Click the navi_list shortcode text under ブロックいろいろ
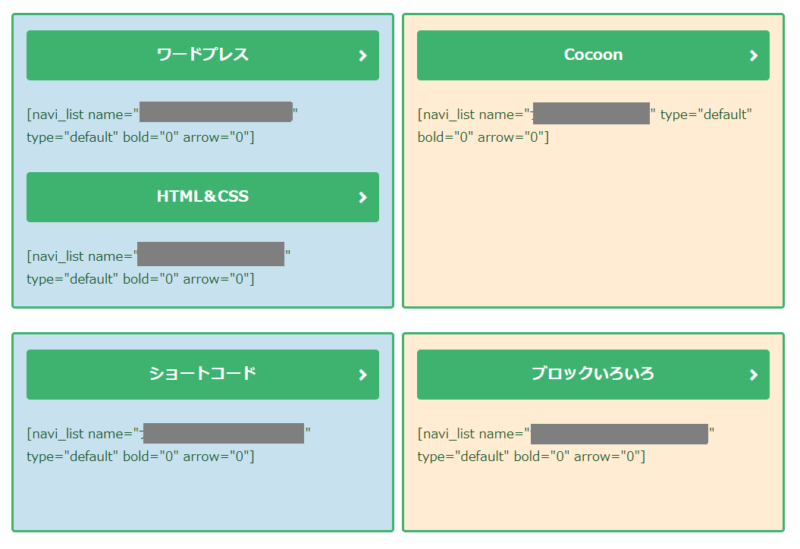 [566, 445]
